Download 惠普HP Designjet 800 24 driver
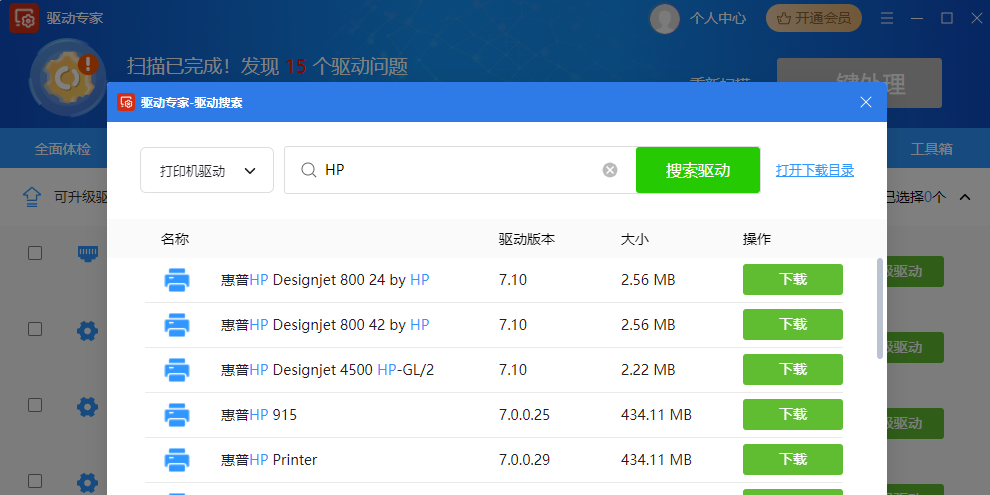 [x=793, y=279]
